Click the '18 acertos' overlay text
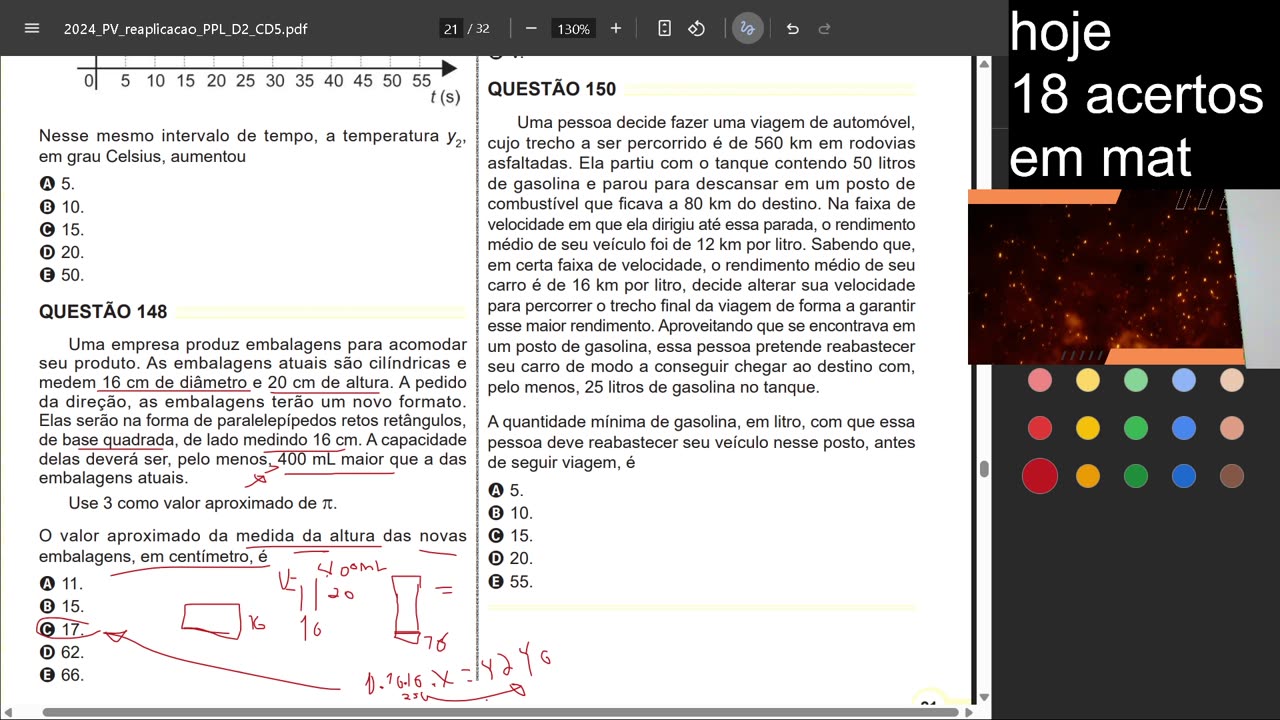 1137,95
